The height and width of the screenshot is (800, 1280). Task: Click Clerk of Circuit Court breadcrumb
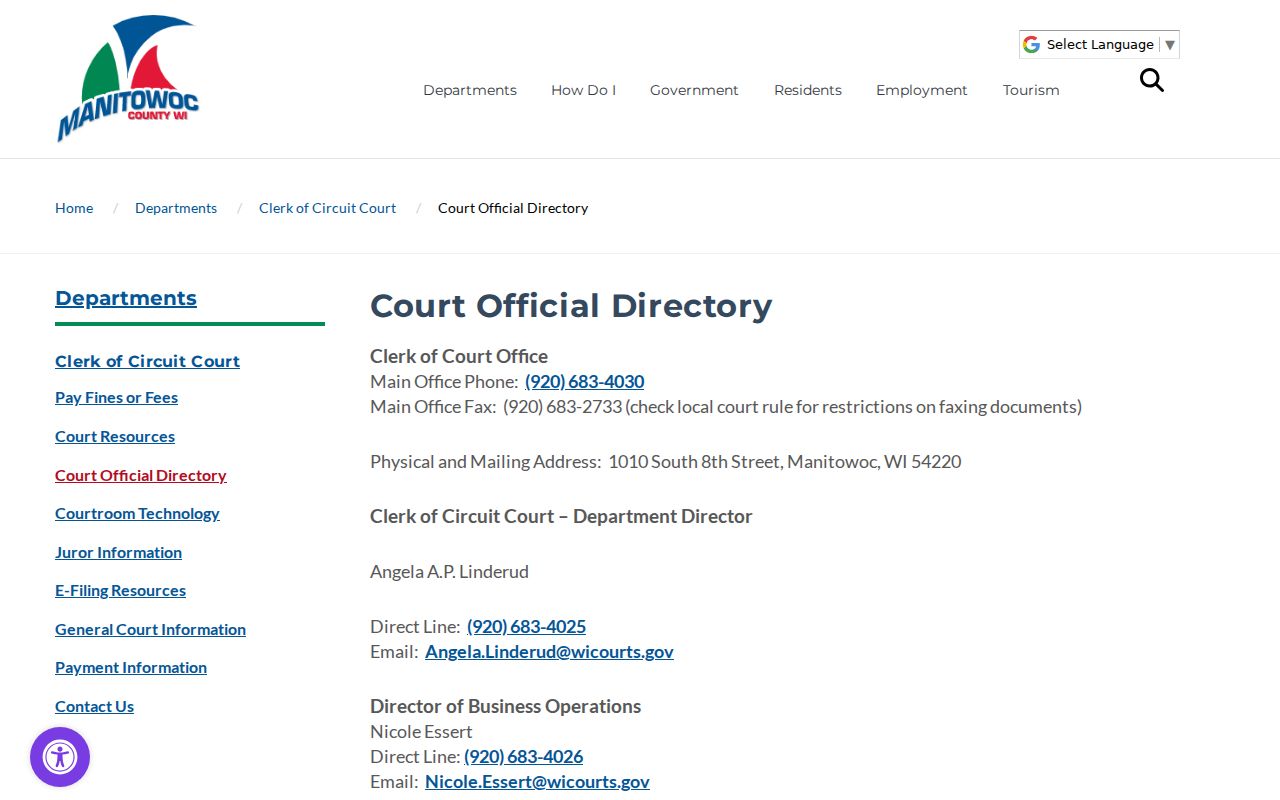tap(327, 208)
